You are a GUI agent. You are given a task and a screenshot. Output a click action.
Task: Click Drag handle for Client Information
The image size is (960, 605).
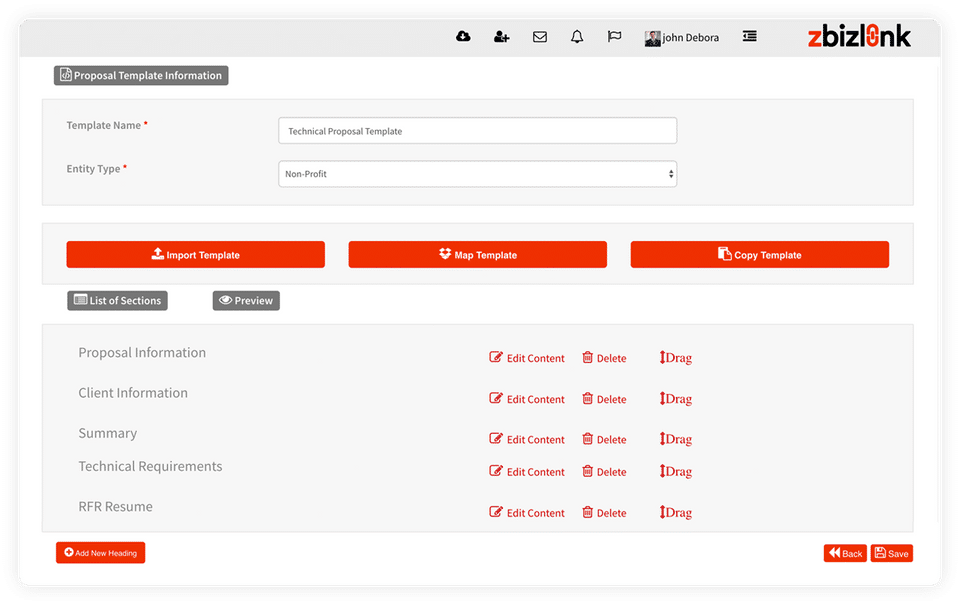(675, 399)
